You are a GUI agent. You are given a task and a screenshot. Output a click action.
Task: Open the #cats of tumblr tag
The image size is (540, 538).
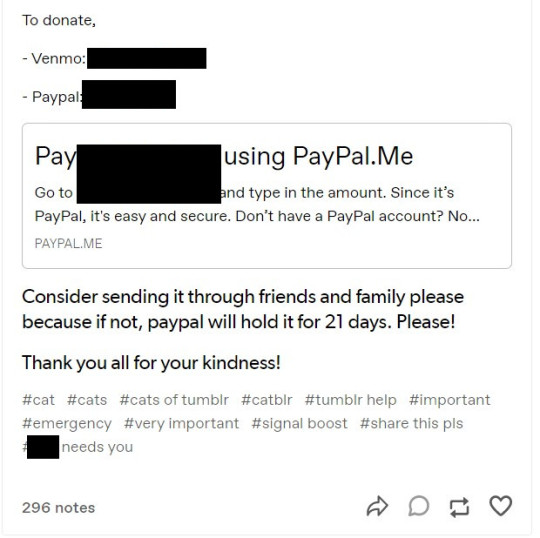point(174,400)
